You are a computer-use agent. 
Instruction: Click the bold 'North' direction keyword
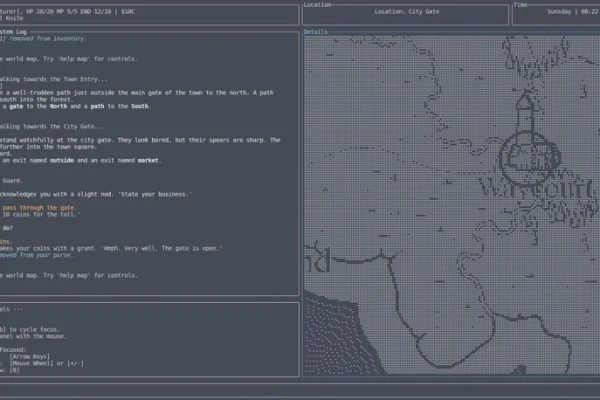[x=59, y=108]
